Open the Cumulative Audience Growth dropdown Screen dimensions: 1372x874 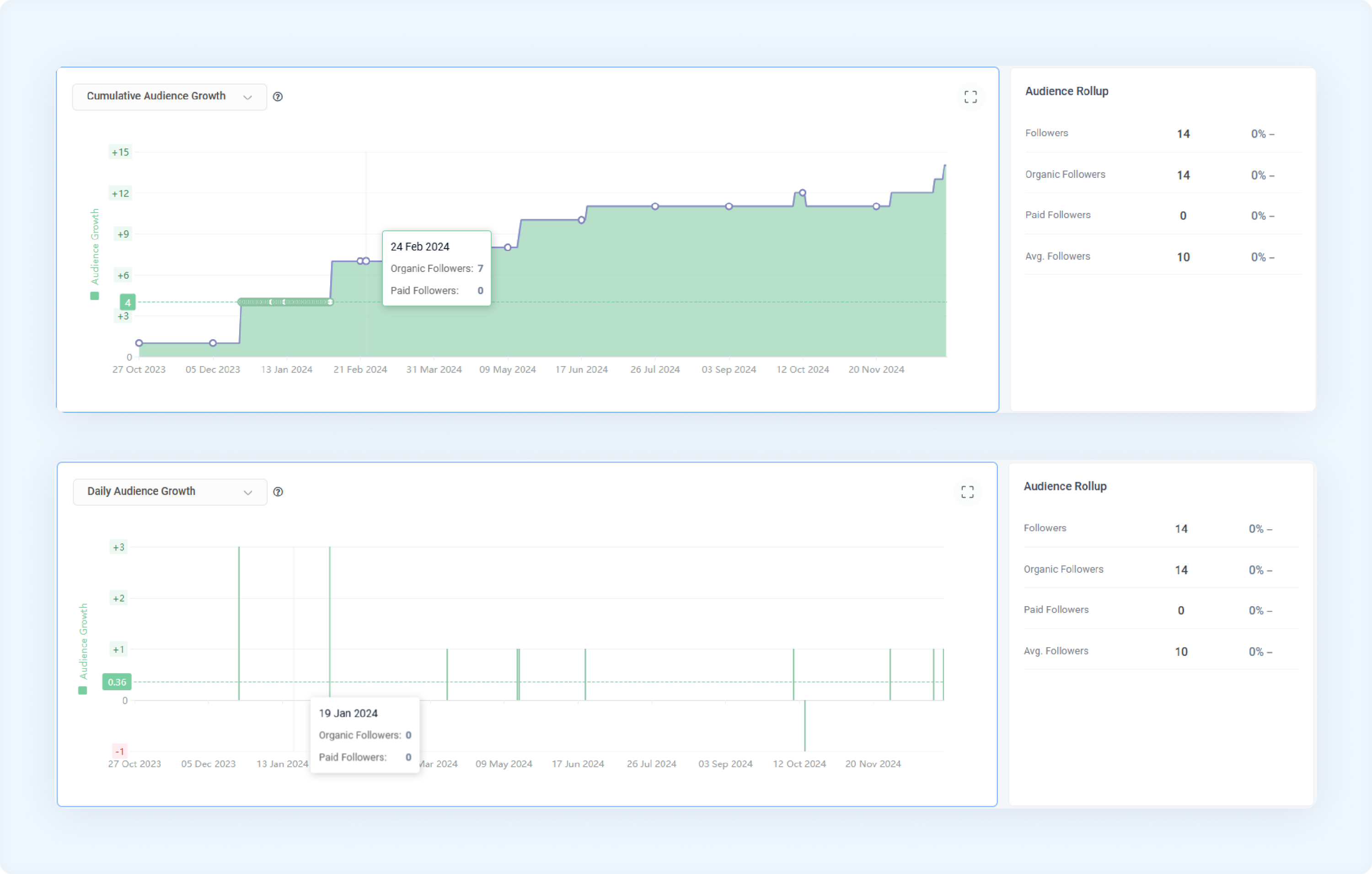pos(169,96)
